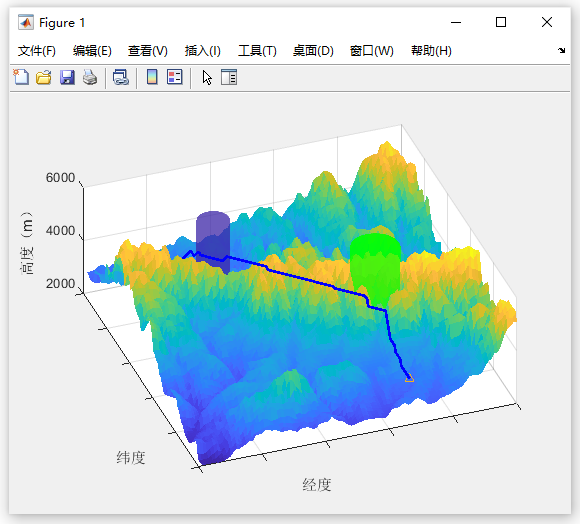
Task: Toggle the Edit Plot arrow tool
Action: (x=207, y=78)
